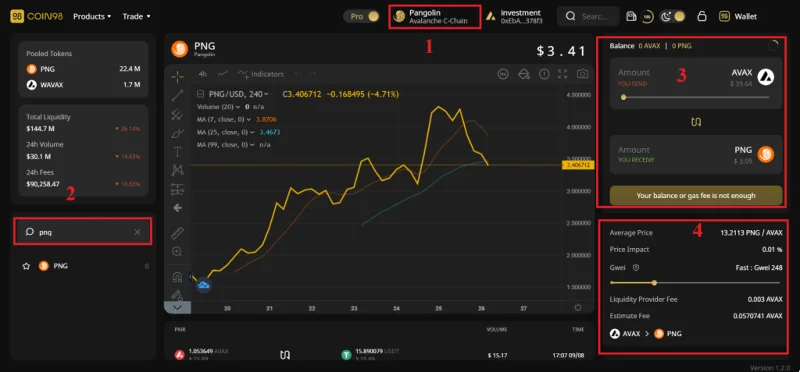800x372 pixels.
Task: Select the PNG receive token
Action: point(754,154)
